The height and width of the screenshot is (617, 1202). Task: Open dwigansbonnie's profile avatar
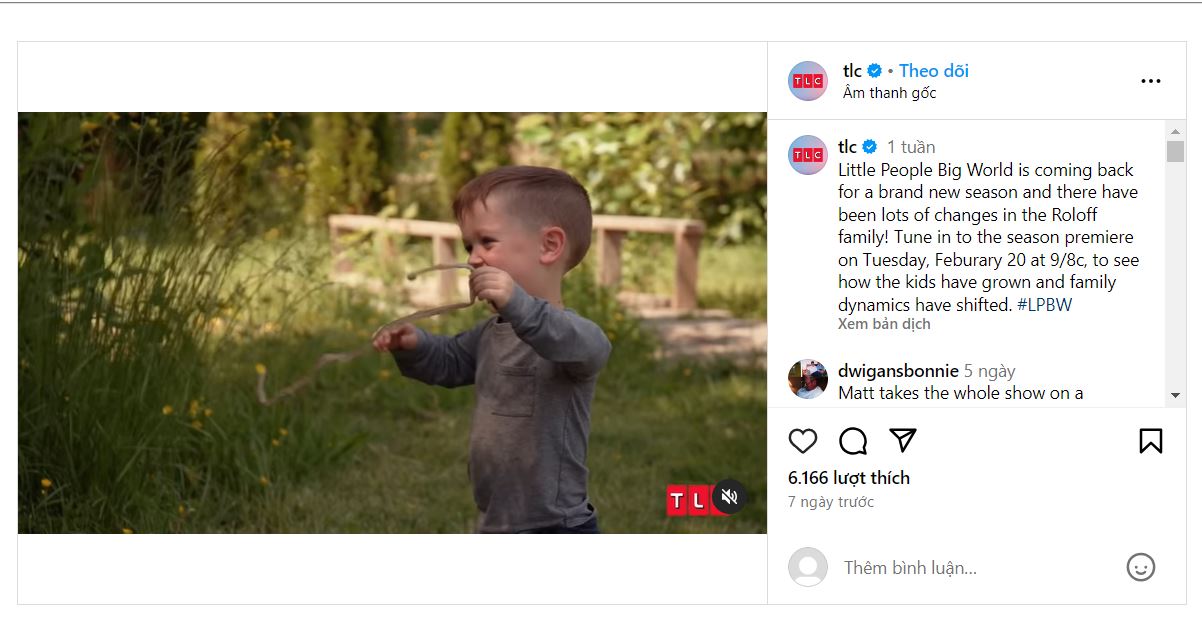click(808, 380)
